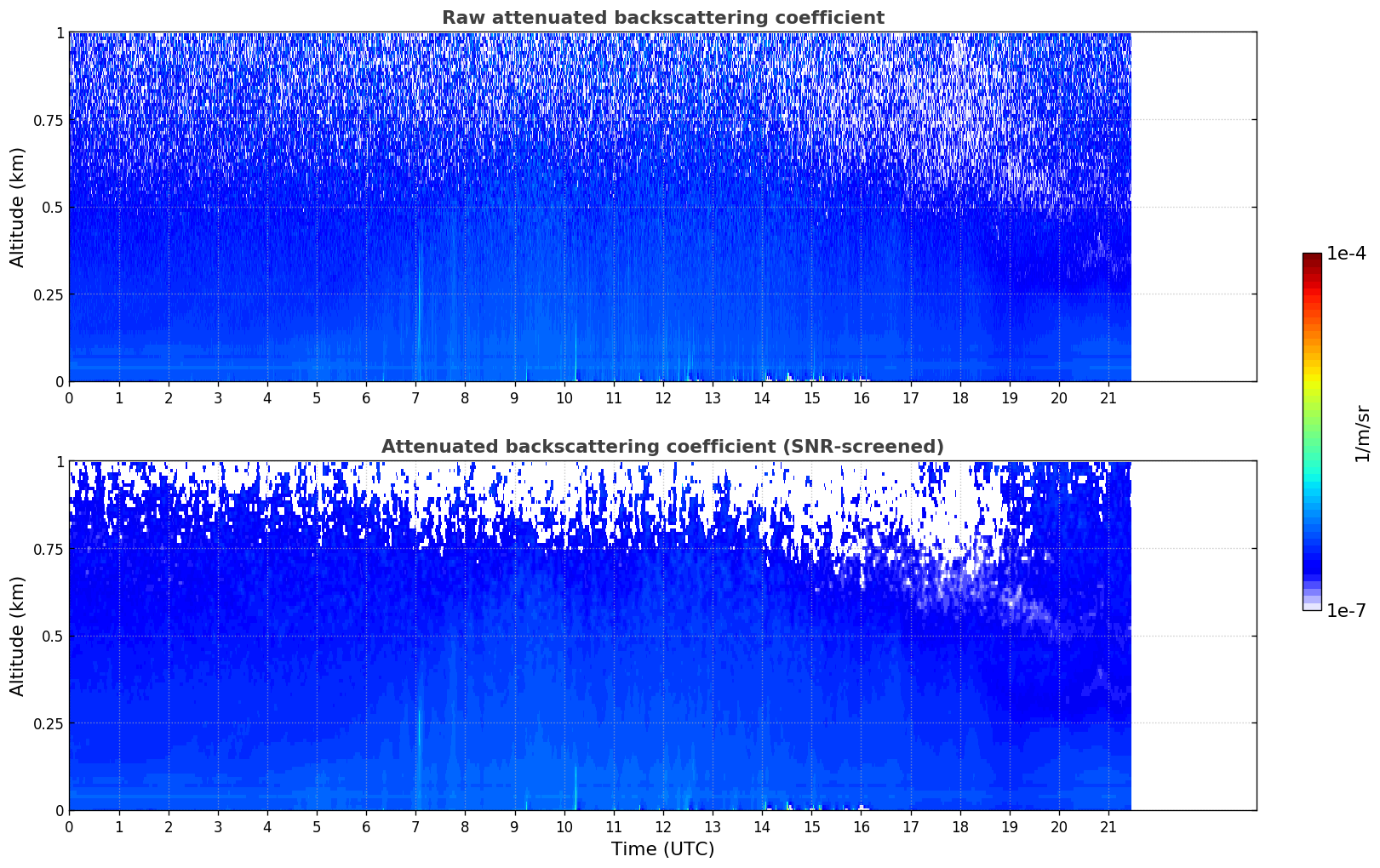Click altitude tick '0.25' on Raw plot

tap(49, 294)
